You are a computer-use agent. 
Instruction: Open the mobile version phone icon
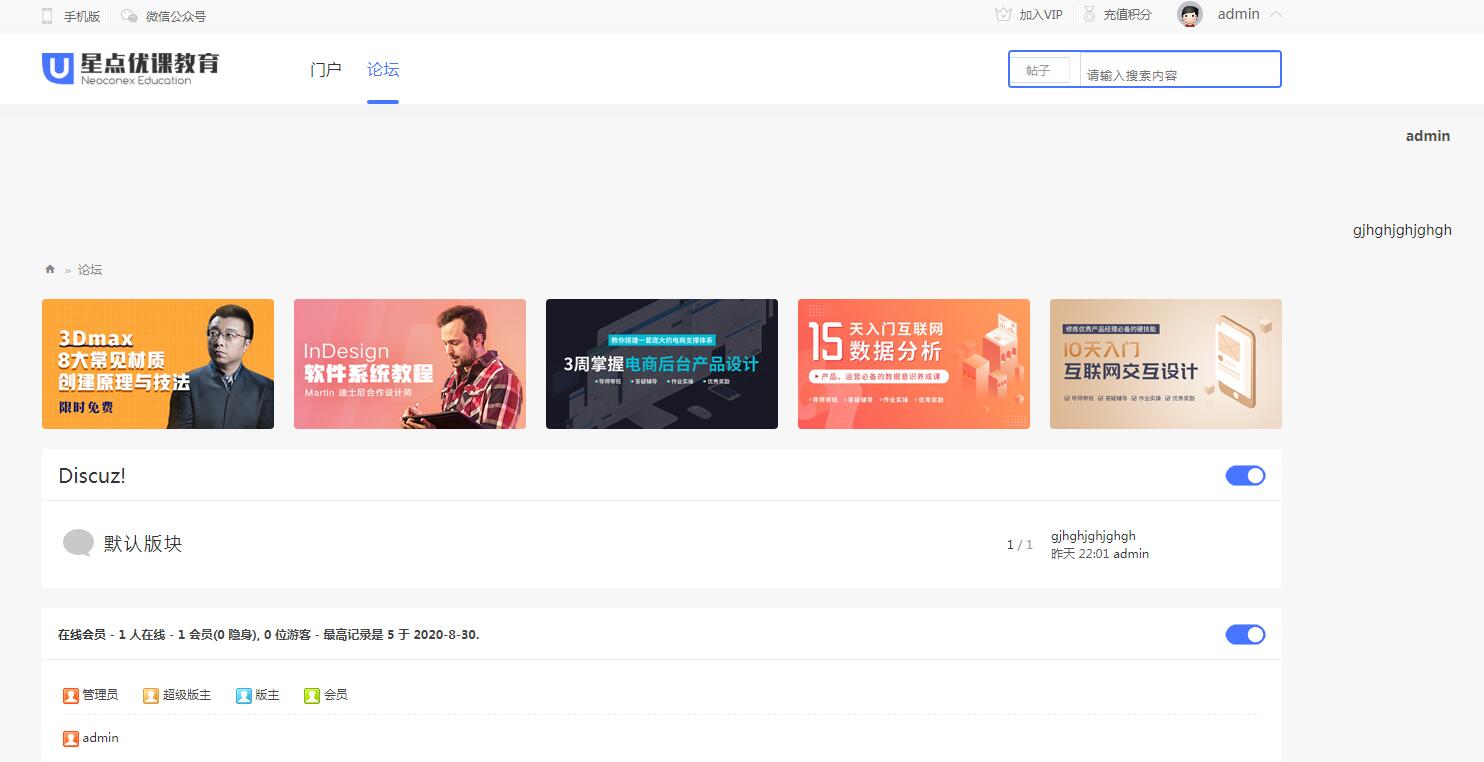47,16
